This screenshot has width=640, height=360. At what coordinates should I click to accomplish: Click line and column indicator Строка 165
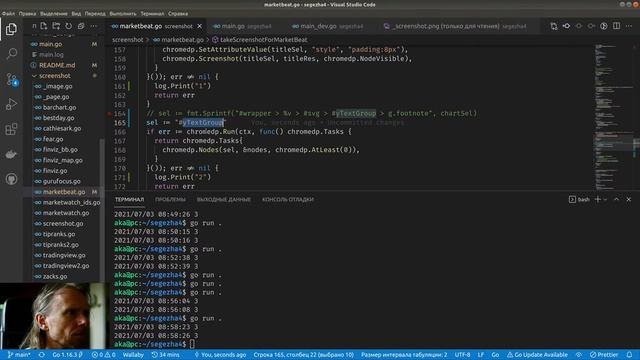click(x=303, y=355)
